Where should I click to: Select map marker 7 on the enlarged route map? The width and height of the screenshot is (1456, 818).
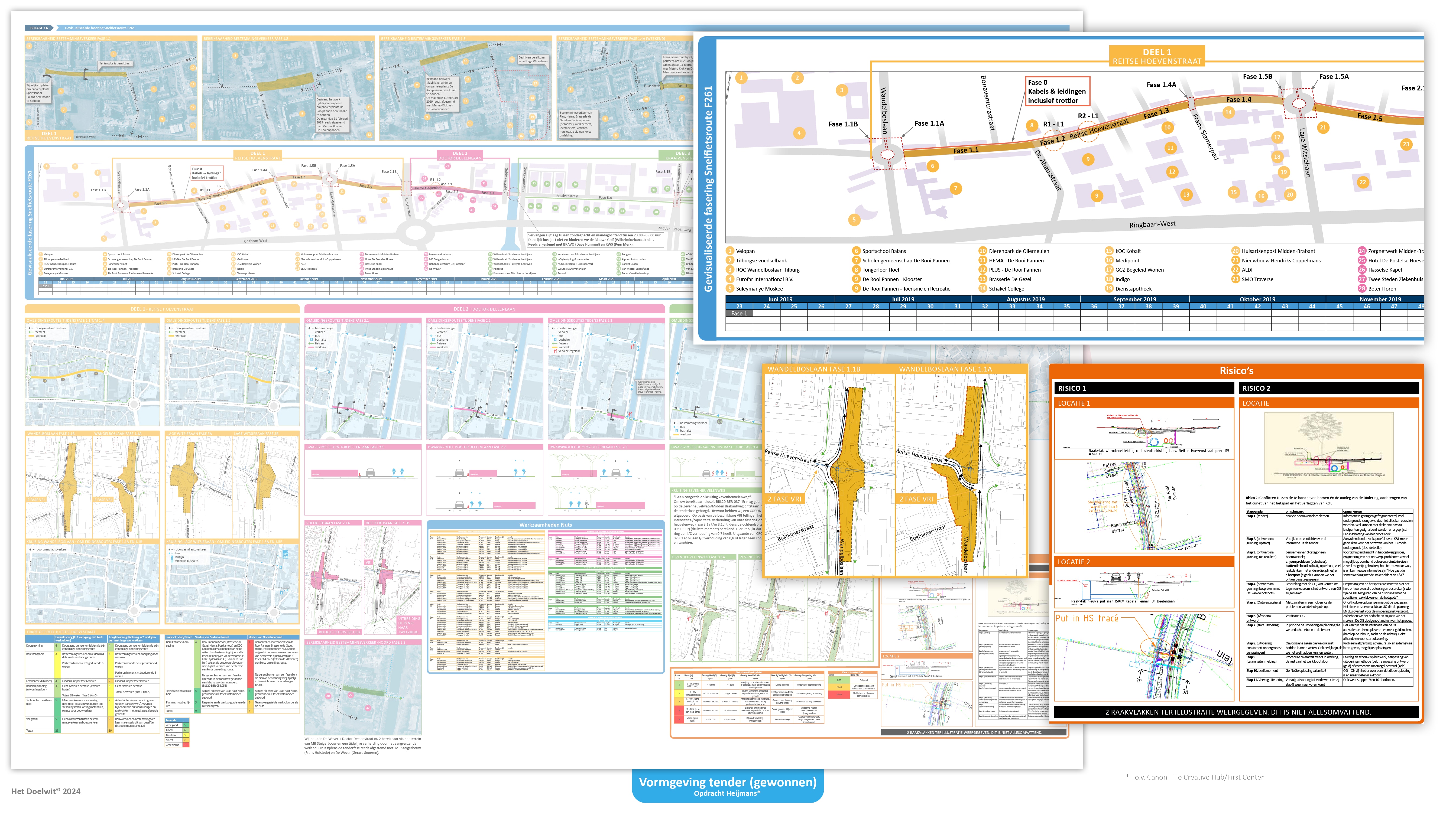pos(955,189)
